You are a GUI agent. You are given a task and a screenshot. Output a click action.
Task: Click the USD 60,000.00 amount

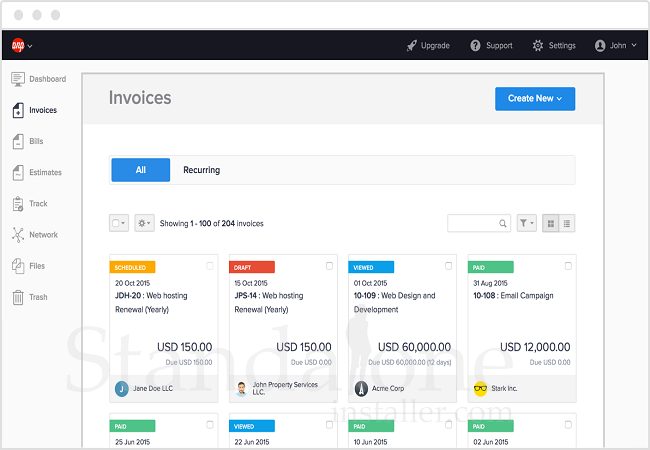click(415, 347)
